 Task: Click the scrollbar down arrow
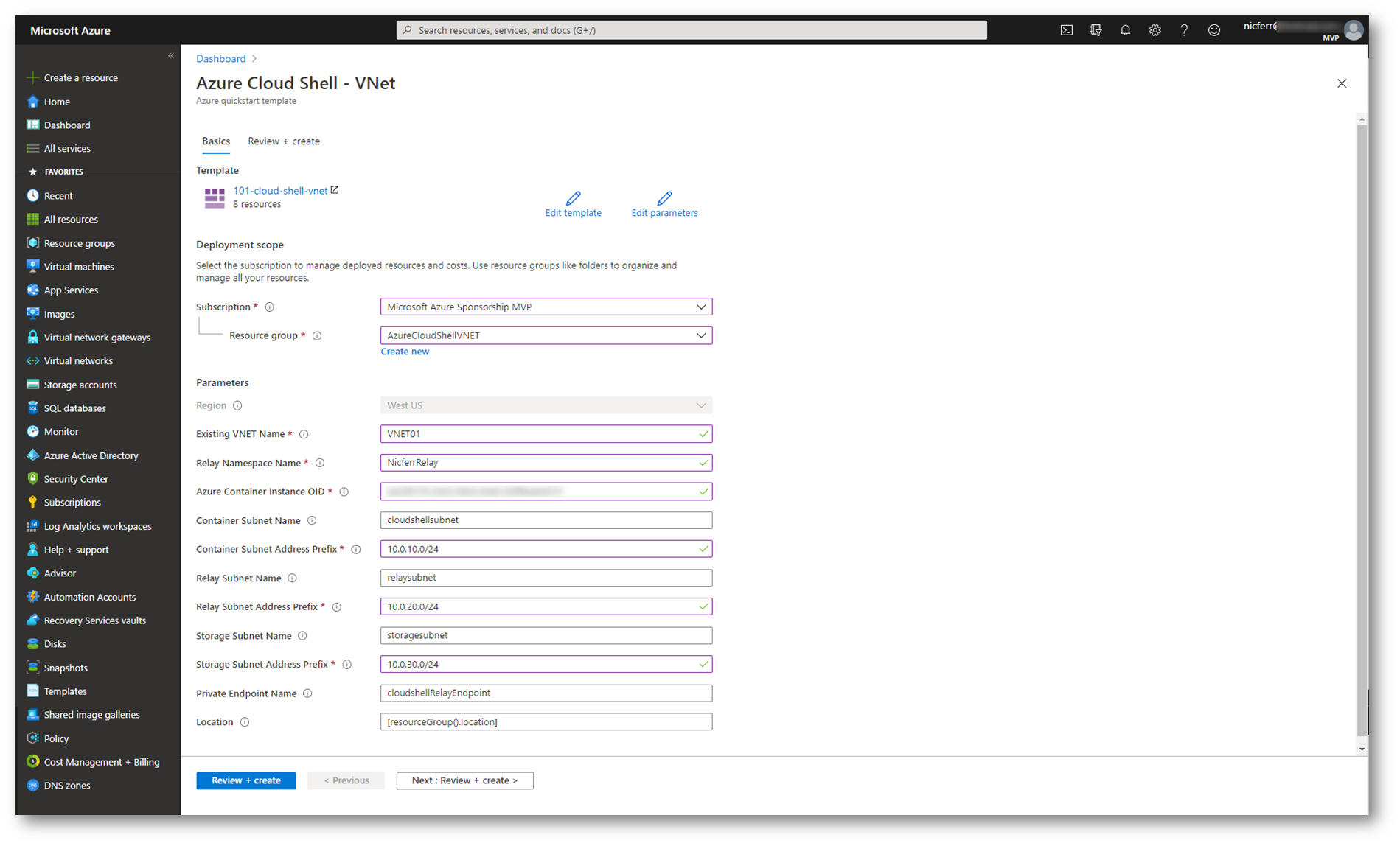(1362, 749)
